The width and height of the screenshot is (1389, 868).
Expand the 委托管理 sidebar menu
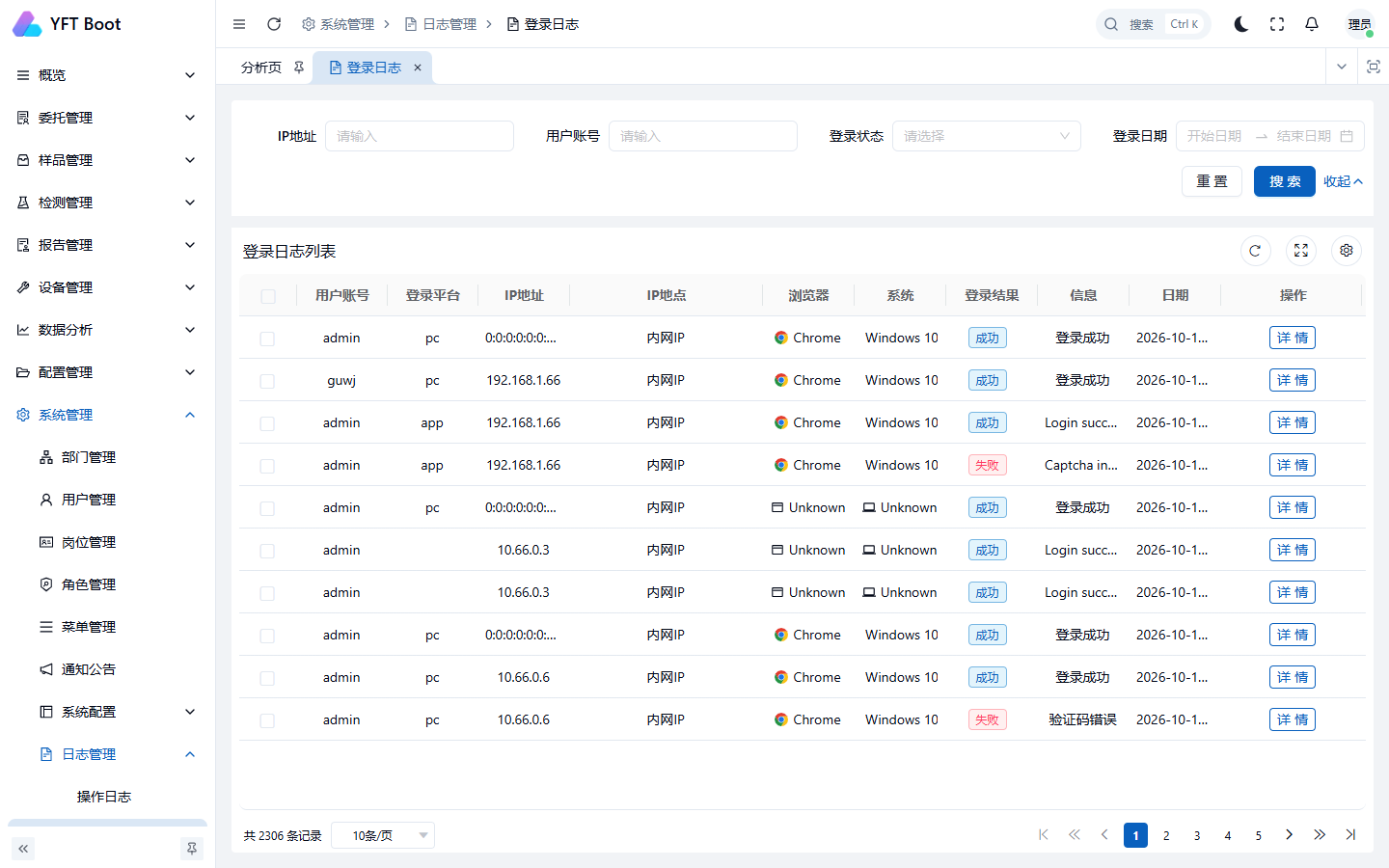click(107, 118)
